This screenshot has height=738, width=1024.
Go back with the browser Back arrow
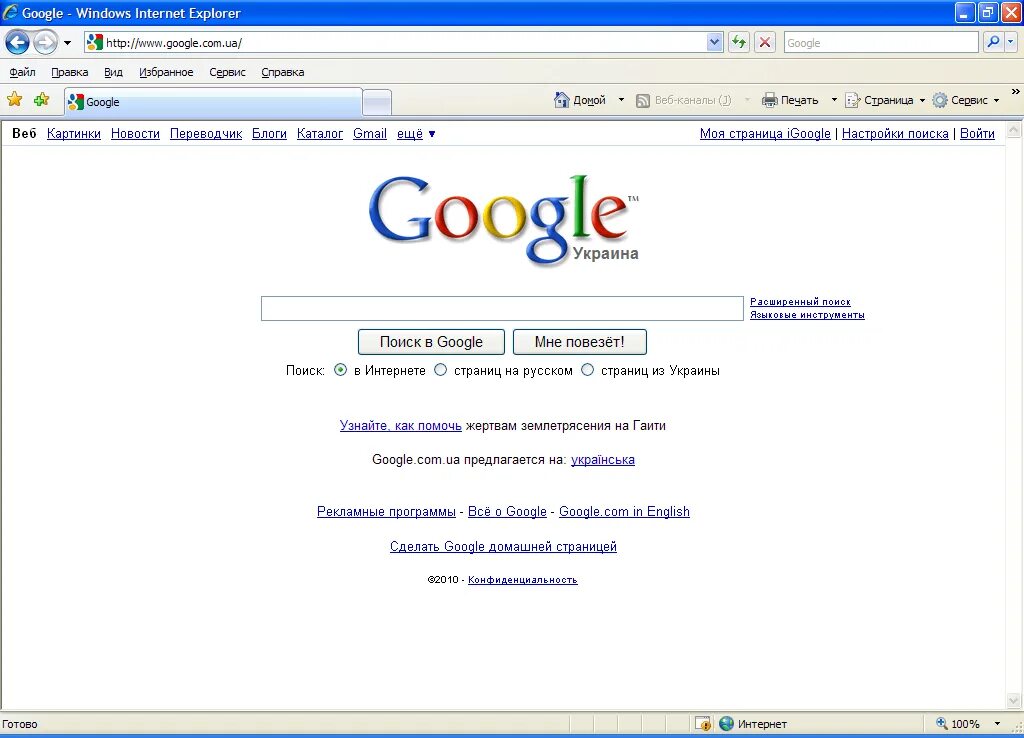(17, 43)
